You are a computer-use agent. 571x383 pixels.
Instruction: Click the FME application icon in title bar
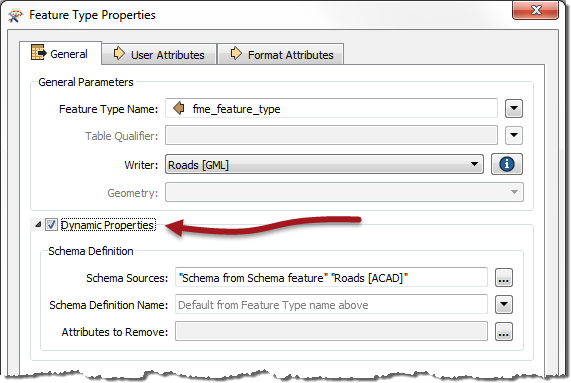tap(16, 15)
